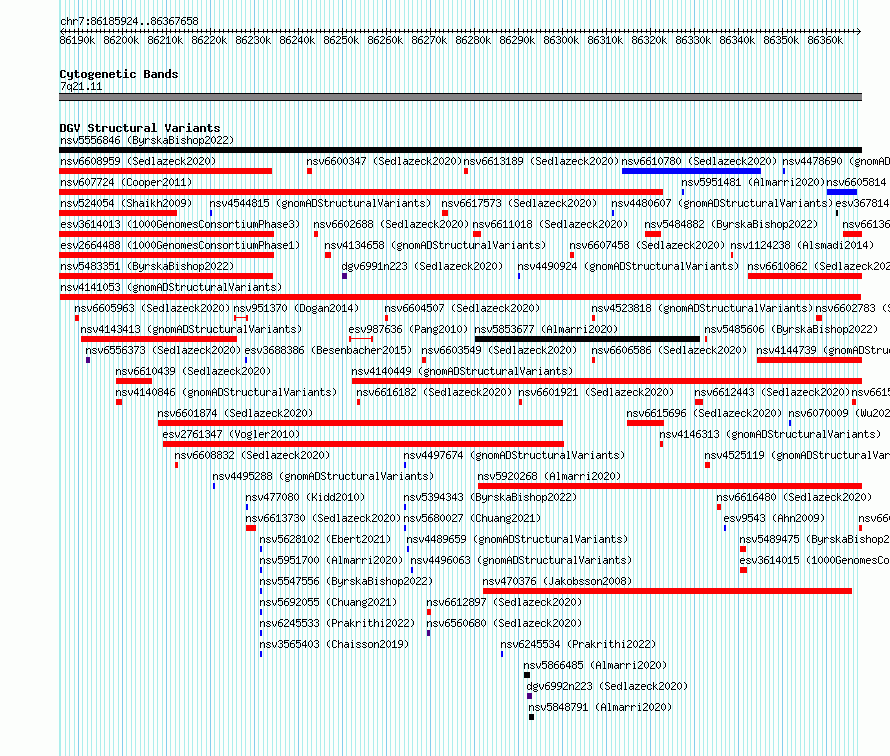Click the 86190k ruler position label
Image resolution: width=890 pixels, height=756 pixels.
pyautogui.click(x=77, y=40)
